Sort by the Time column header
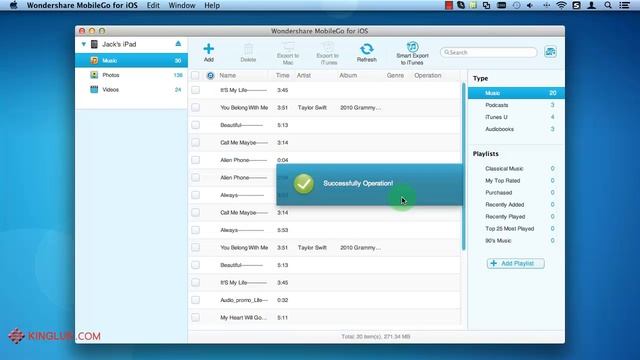Image resolution: width=640 pixels, height=360 pixels. (282, 76)
